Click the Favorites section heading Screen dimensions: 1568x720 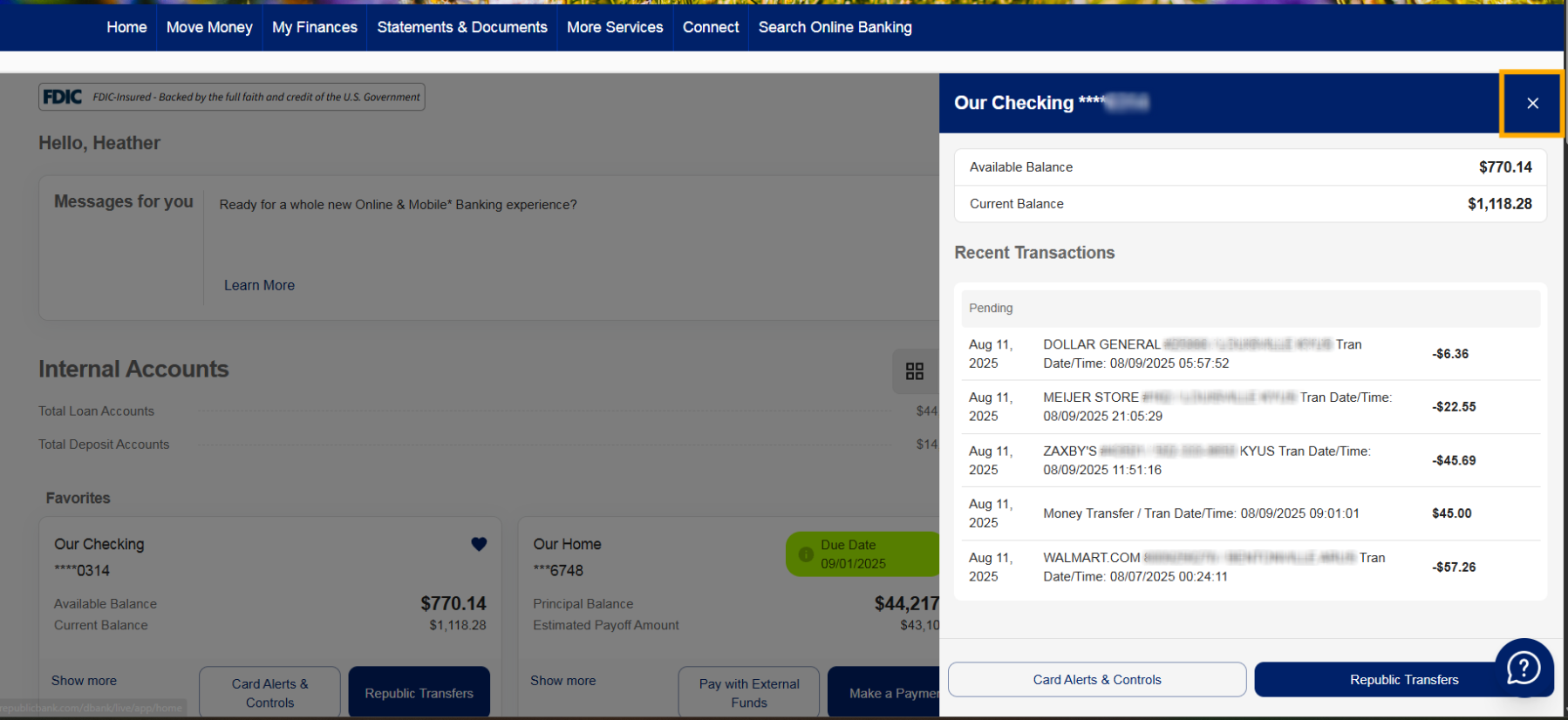click(x=78, y=499)
